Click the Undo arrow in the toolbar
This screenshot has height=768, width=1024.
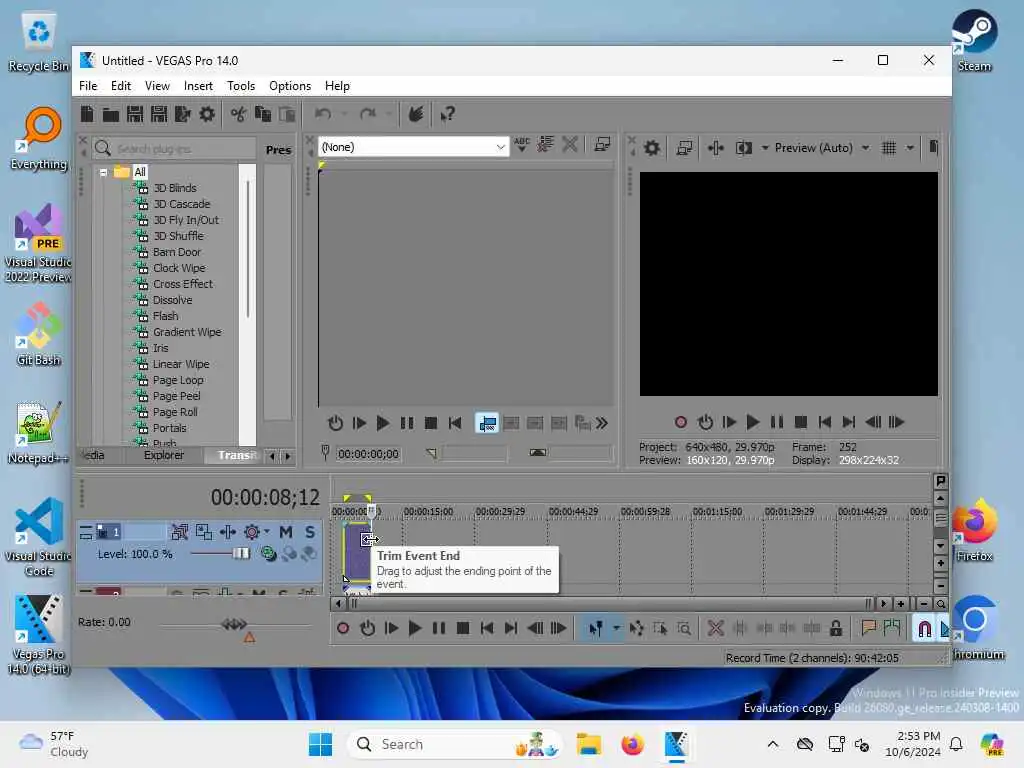click(323, 114)
